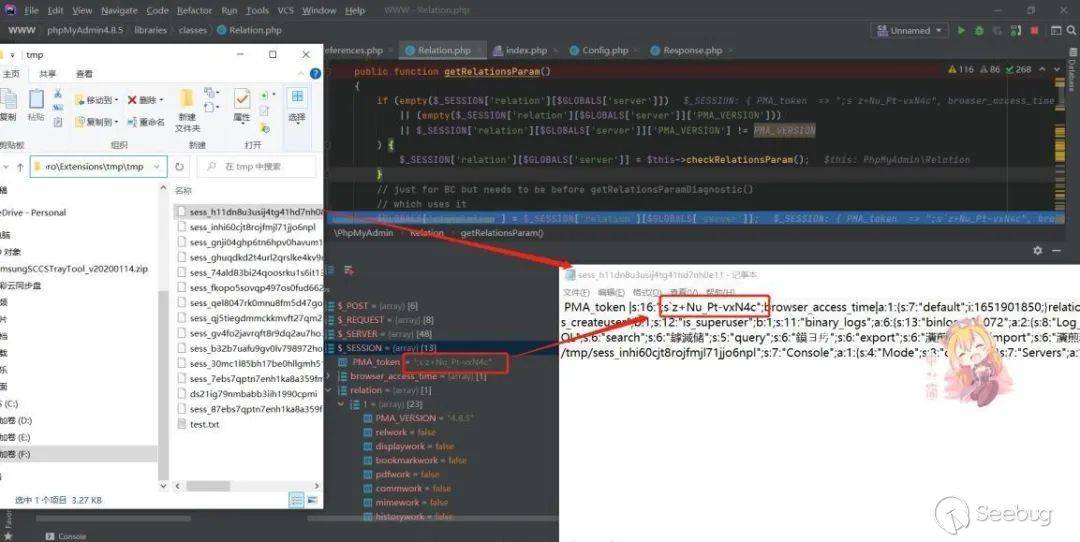1080x542 pixels.
Task: Open debug panel settings gear icon
Action: click(1037, 250)
